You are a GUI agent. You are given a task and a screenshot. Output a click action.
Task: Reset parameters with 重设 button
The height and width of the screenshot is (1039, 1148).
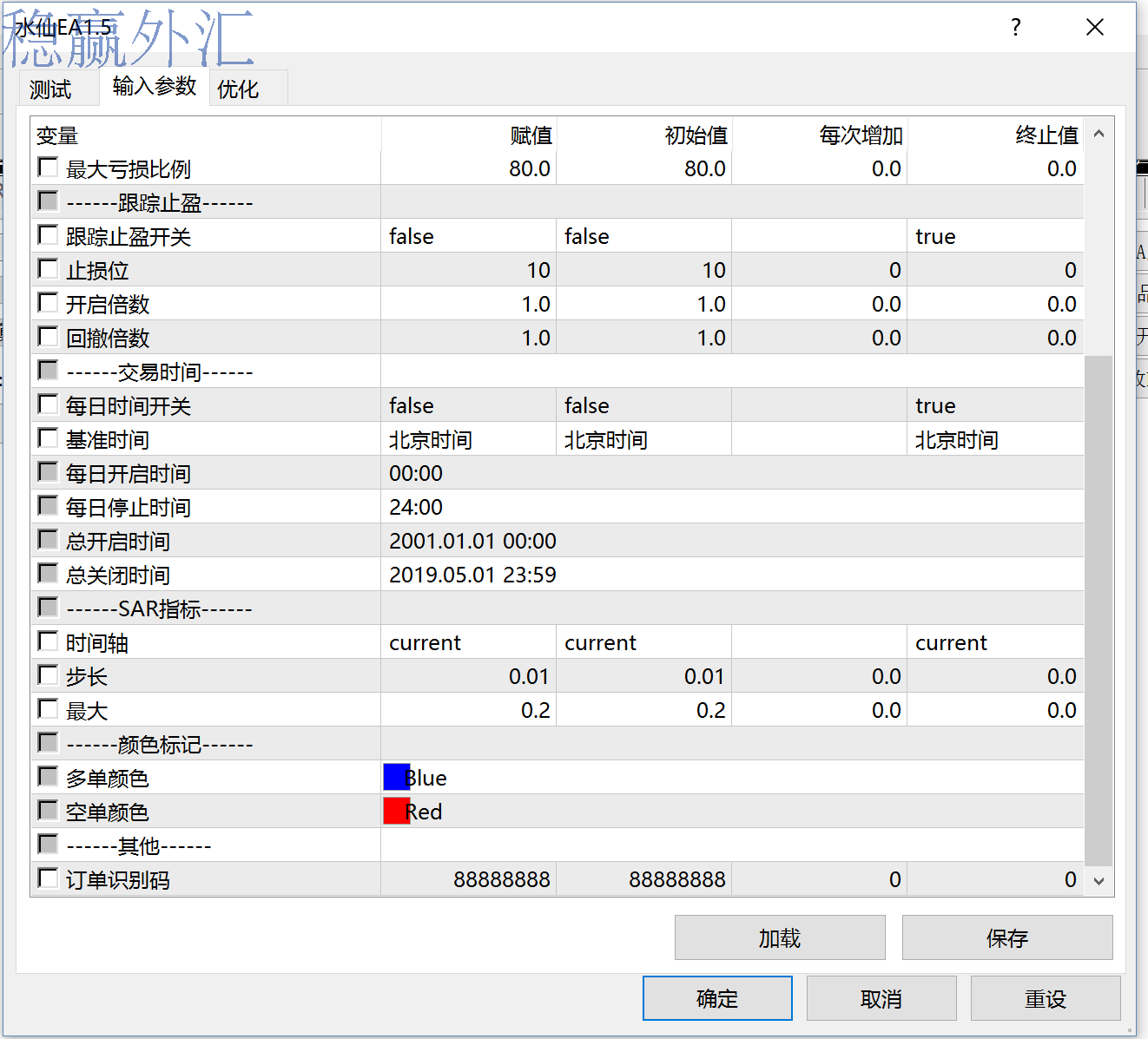(x=1046, y=998)
